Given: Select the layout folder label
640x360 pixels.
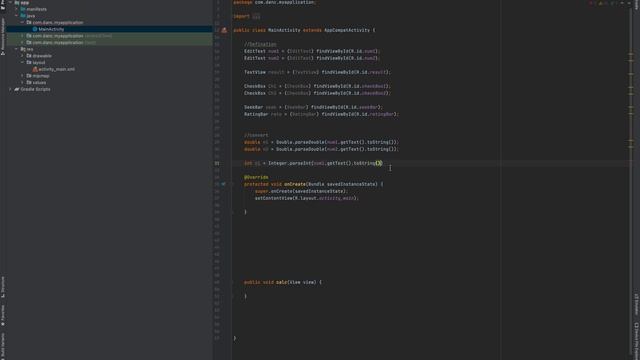Looking at the screenshot, I should [x=39, y=62].
